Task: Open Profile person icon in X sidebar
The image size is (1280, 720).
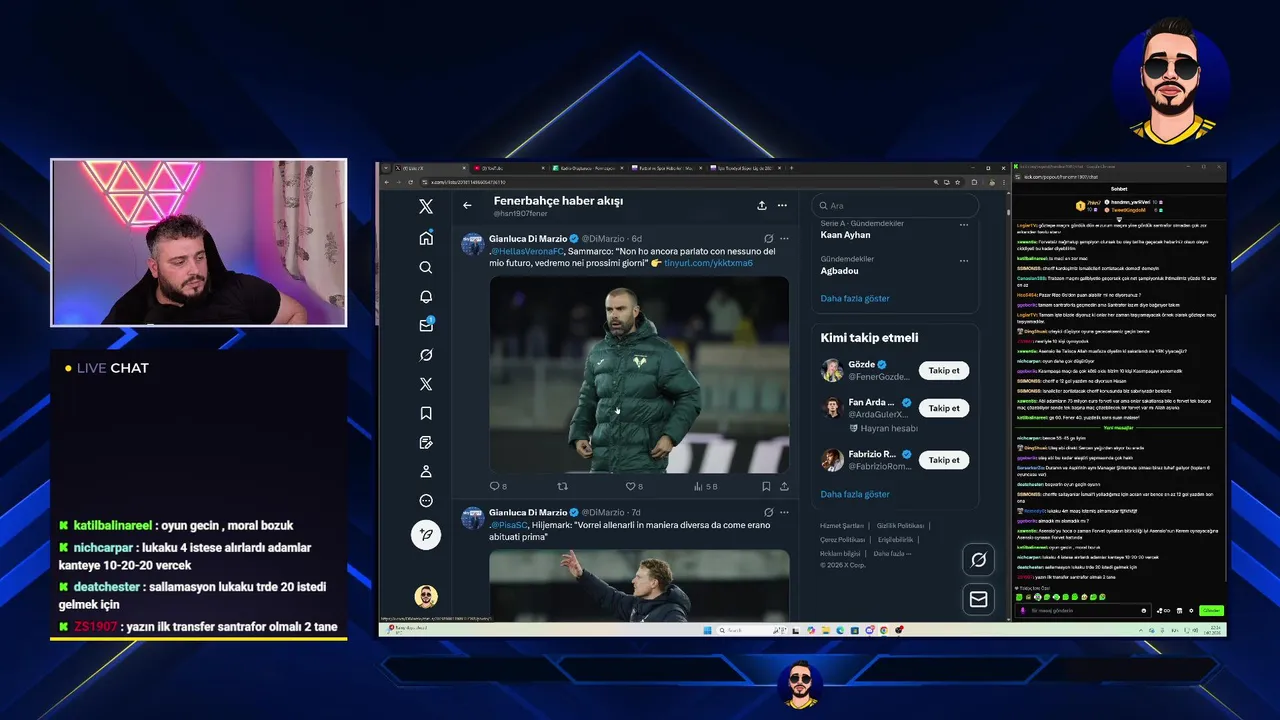Action: [x=426, y=471]
